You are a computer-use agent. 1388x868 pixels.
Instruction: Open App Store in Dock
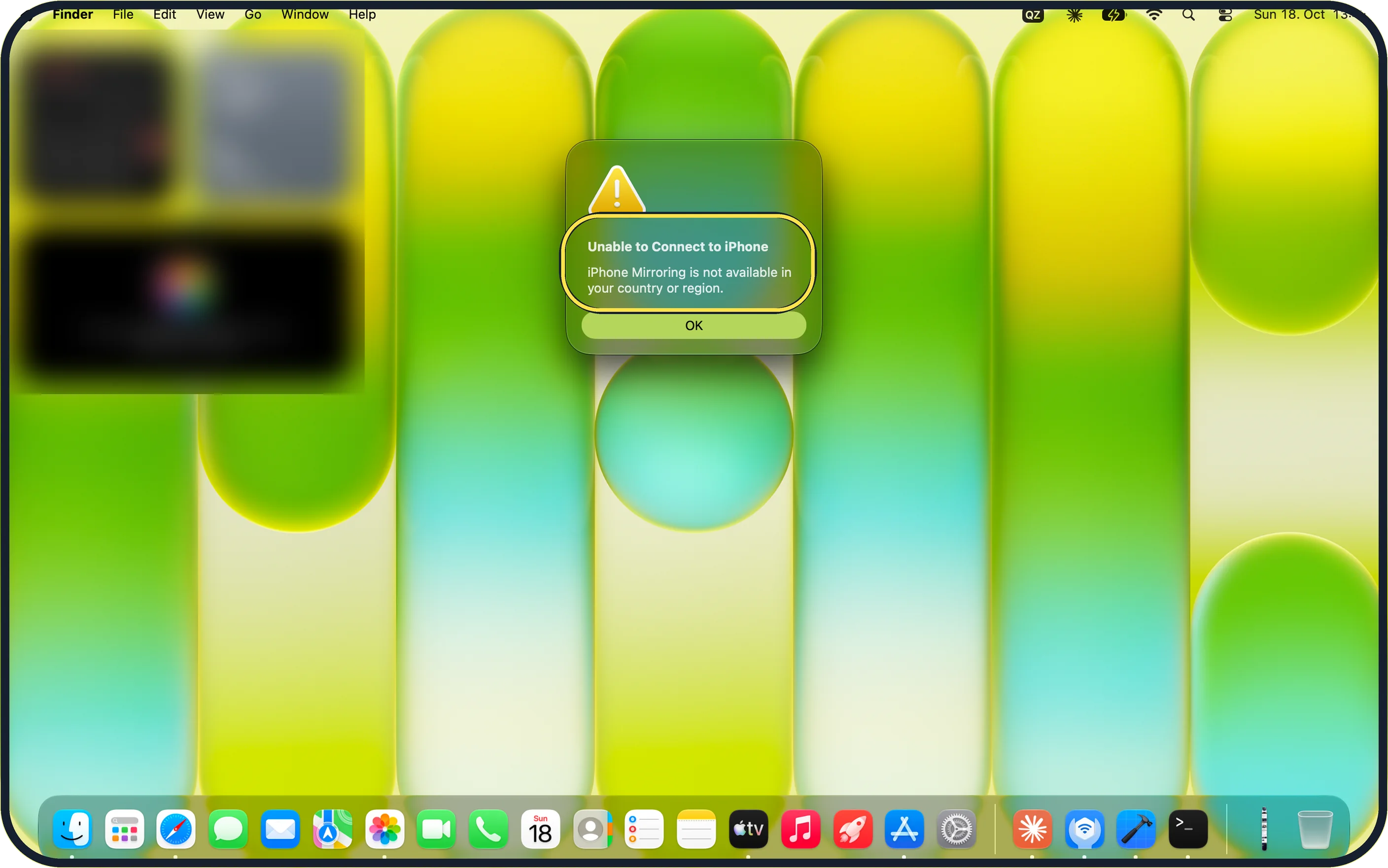tap(904, 829)
